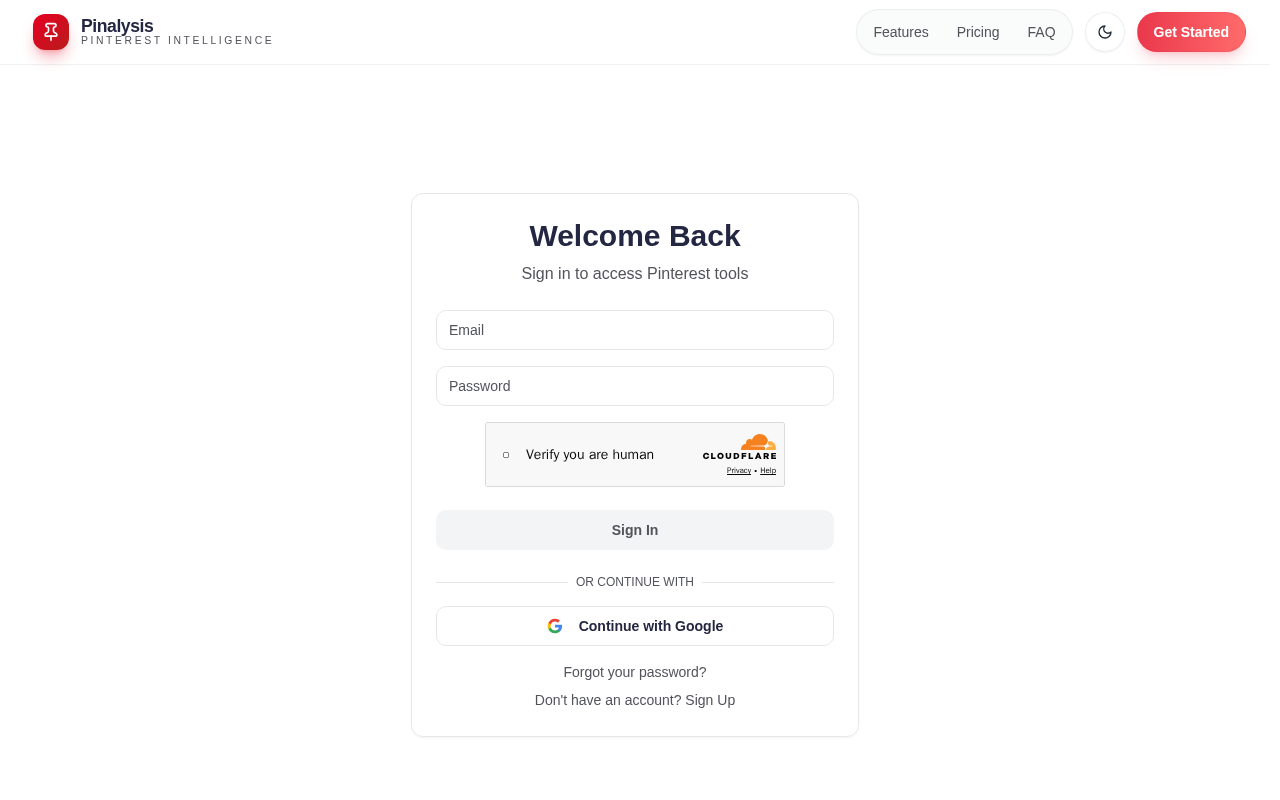Open the FAQ nav item
The width and height of the screenshot is (1280, 800).
[x=1041, y=32]
